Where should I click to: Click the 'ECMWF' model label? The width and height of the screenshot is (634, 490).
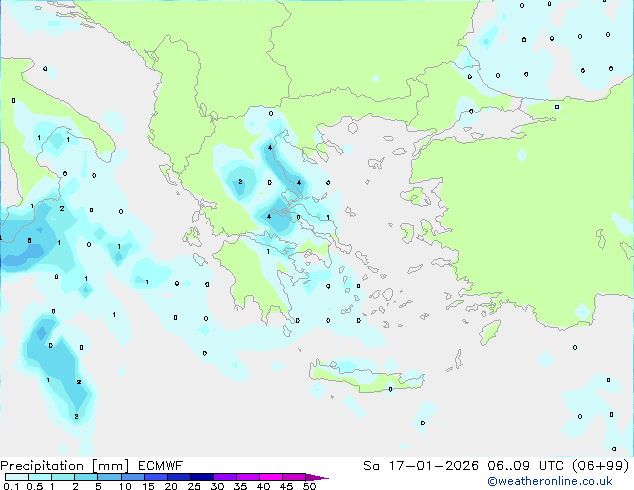161,466
